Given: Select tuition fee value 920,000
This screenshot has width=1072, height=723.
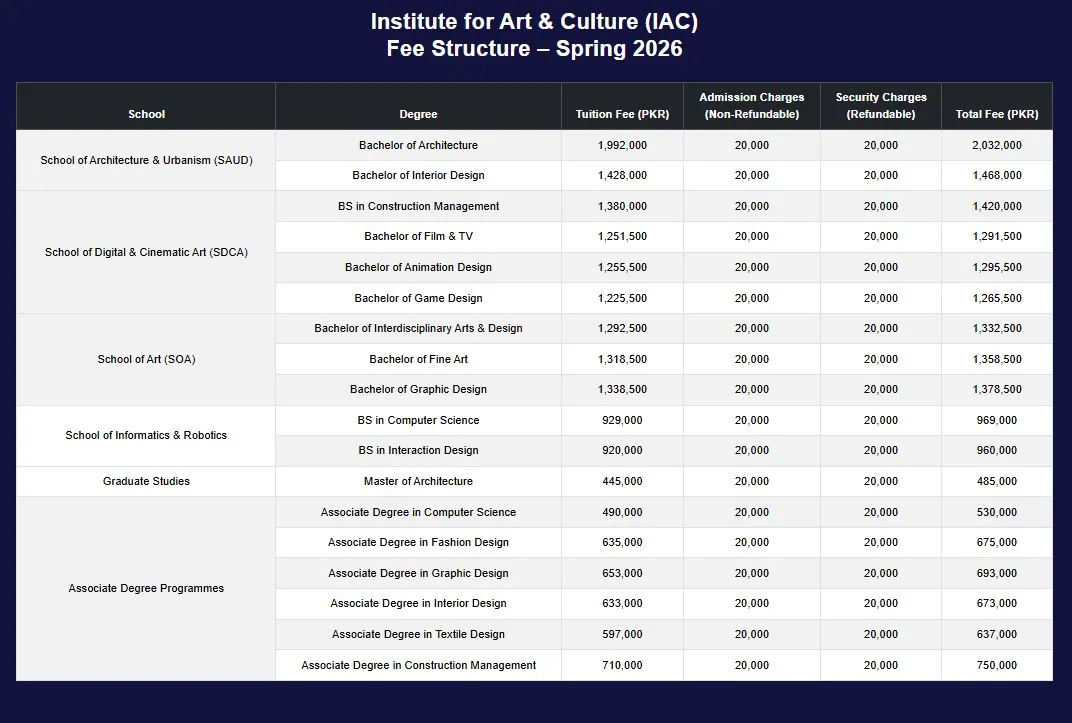Looking at the screenshot, I should coord(622,450).
